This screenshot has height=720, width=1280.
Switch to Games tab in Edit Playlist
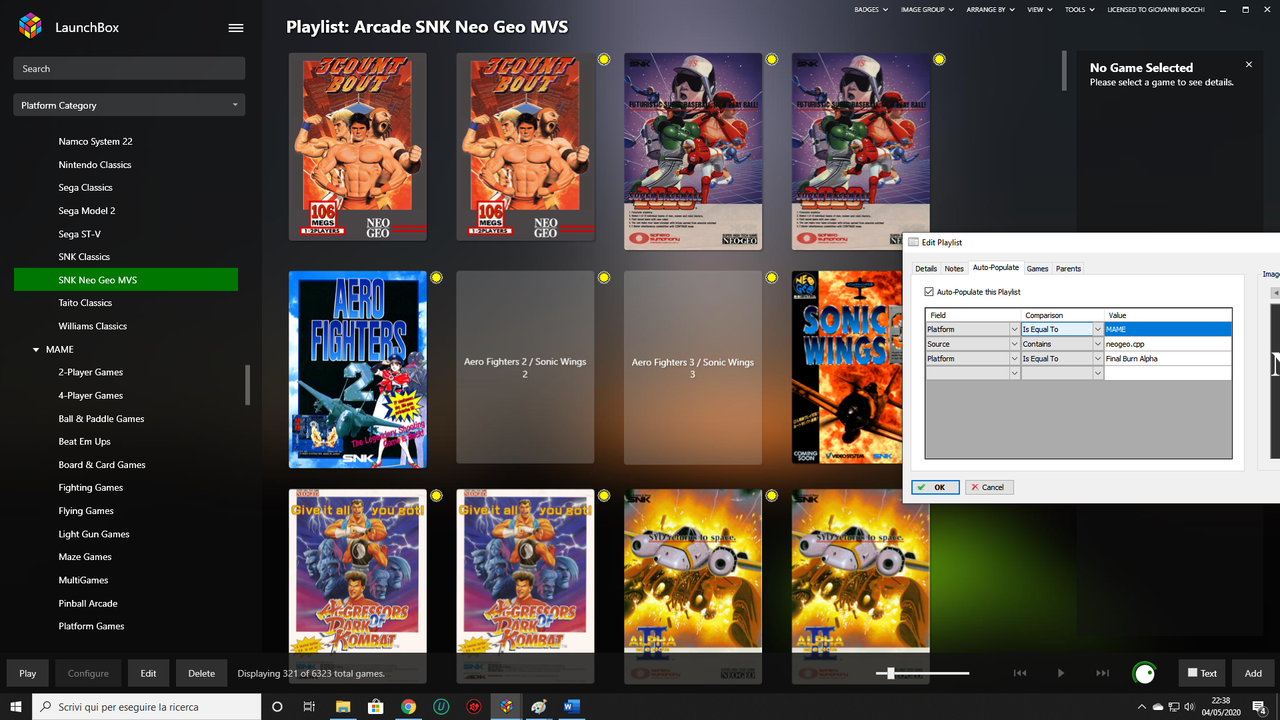pos(1037,268)
